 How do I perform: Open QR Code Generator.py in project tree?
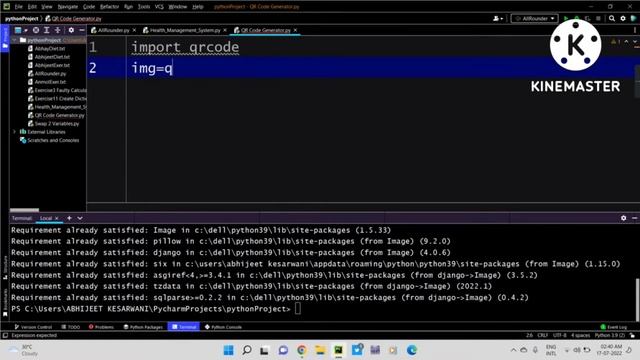(x=56, y=115)
